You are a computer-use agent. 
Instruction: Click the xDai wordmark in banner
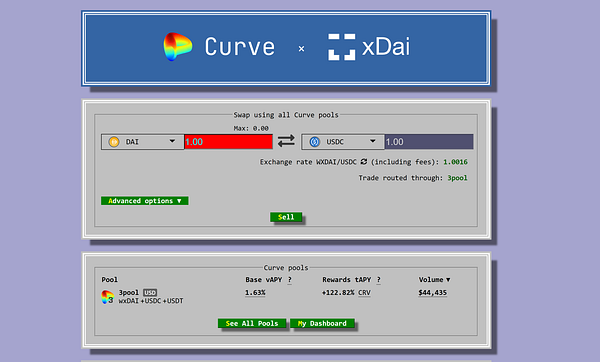tap(386, 47)
